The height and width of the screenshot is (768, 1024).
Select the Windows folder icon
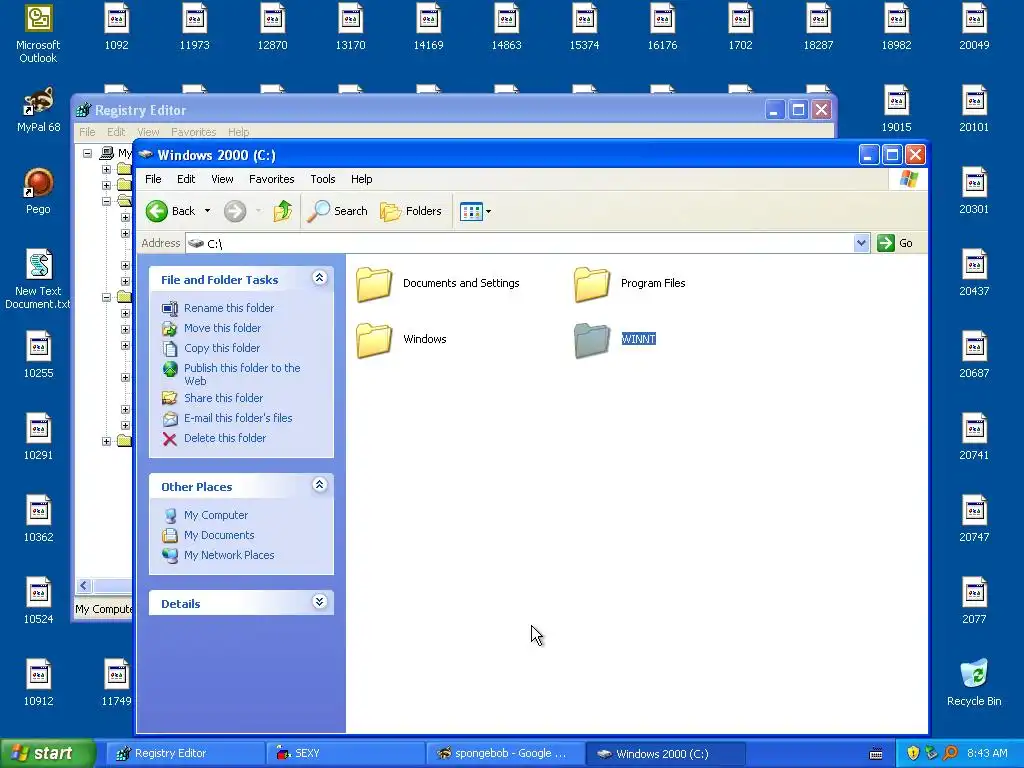[374, 340]
